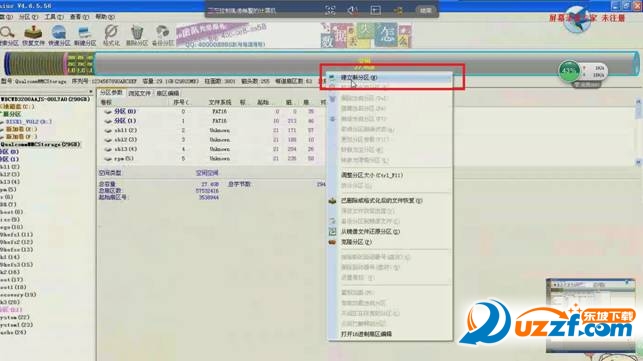The height and width of the screenshot is (361, 643).
Task: Select QualcommMMCStorage (29GB) in tree
Action: click(x=40, y=144)
